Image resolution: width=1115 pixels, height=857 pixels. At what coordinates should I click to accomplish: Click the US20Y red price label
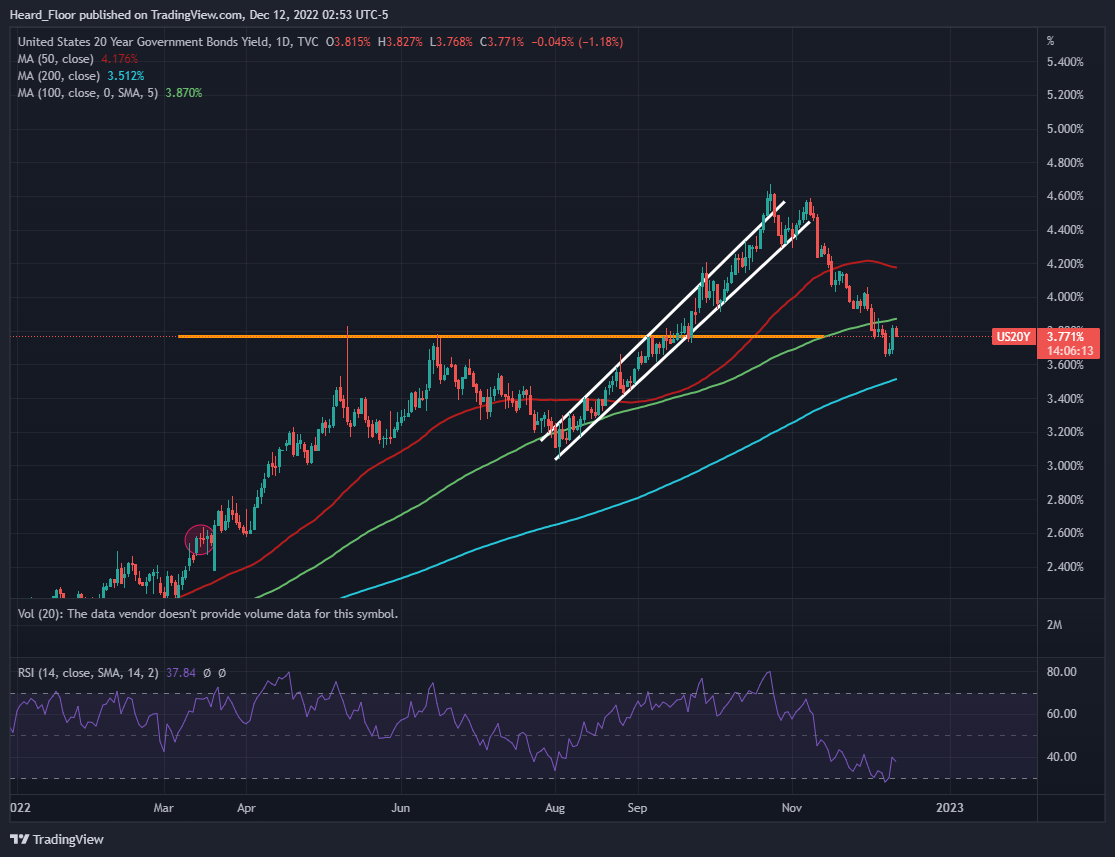coord(1013,336)
